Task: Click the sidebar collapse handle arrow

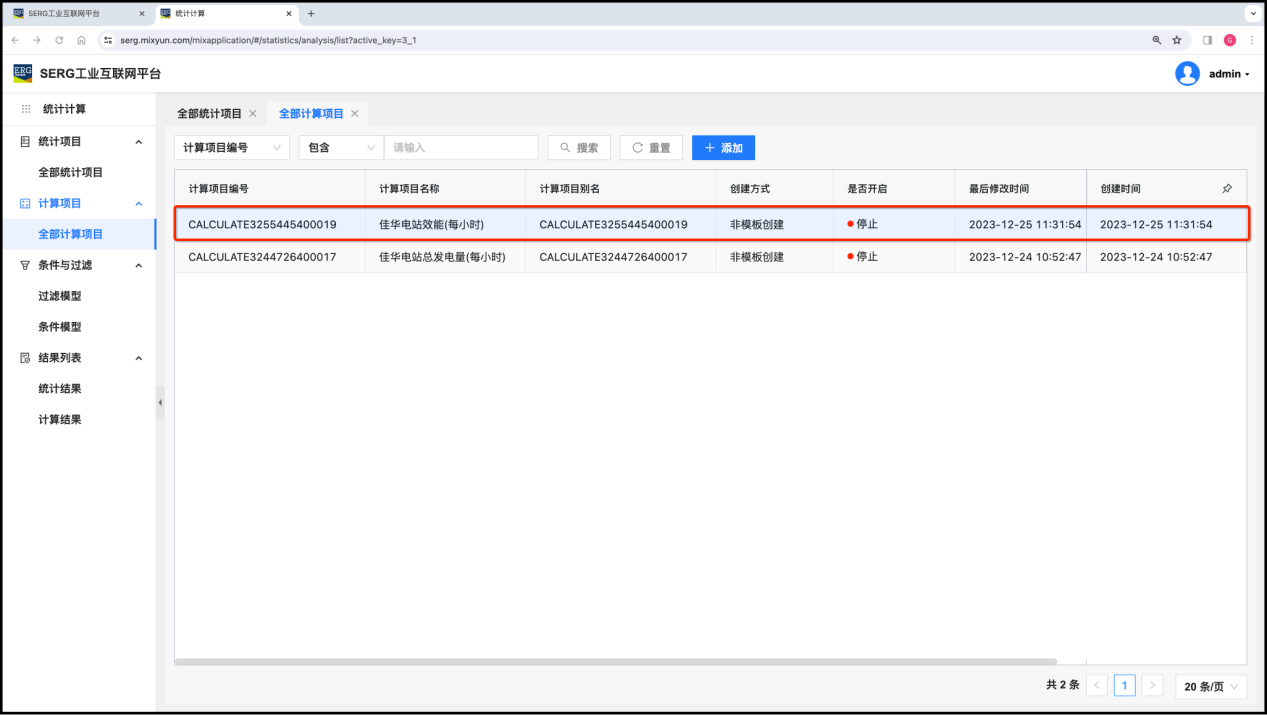Action: pyautogui.click(x=160, y=402)
